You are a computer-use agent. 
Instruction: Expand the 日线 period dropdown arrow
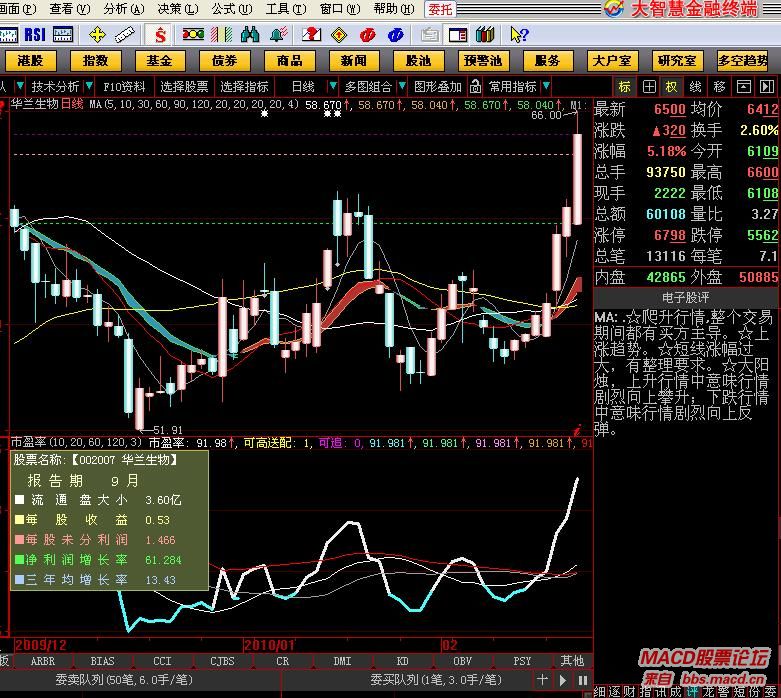333,86
